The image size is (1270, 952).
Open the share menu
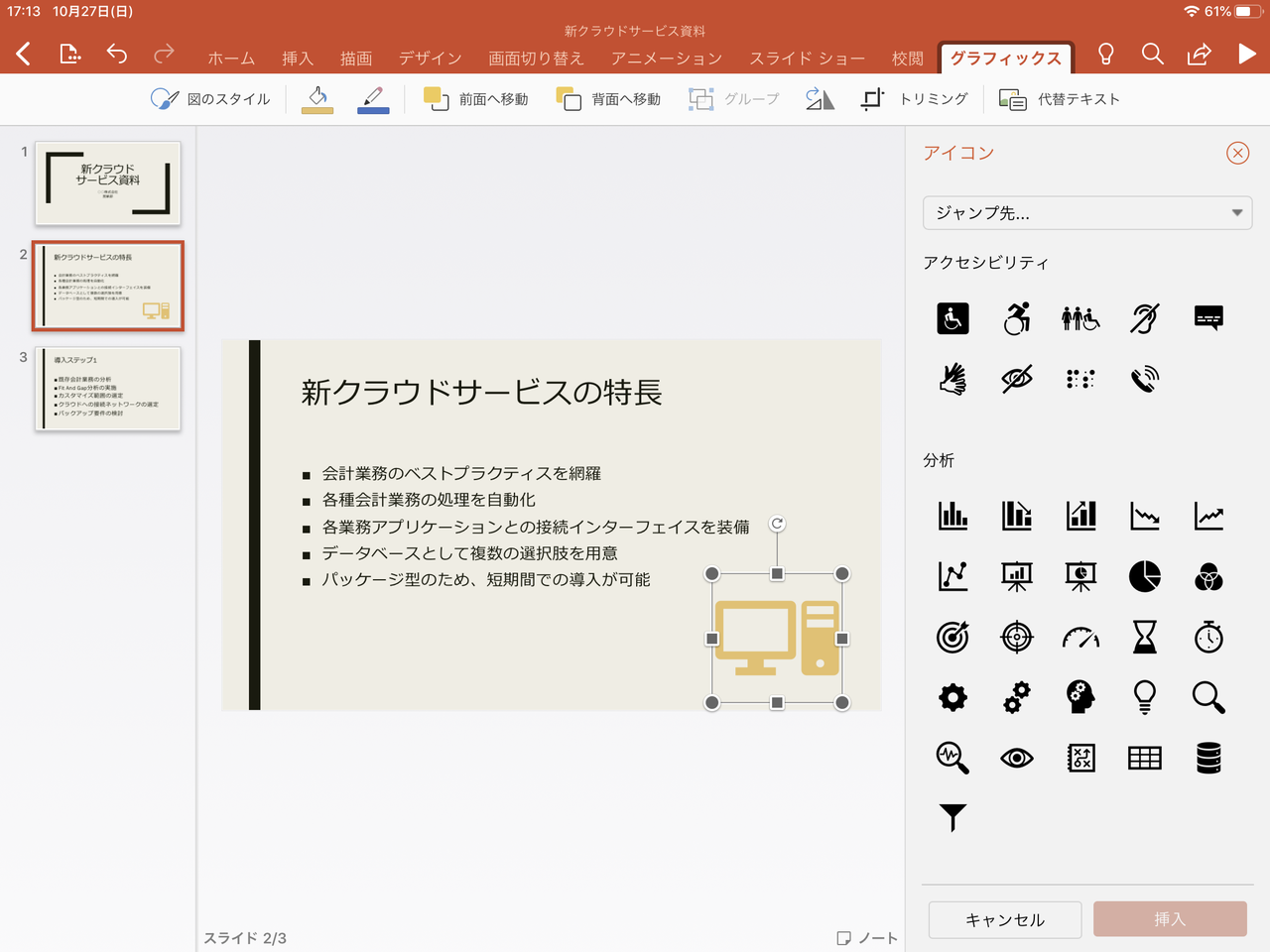(x=1200, y=54)
